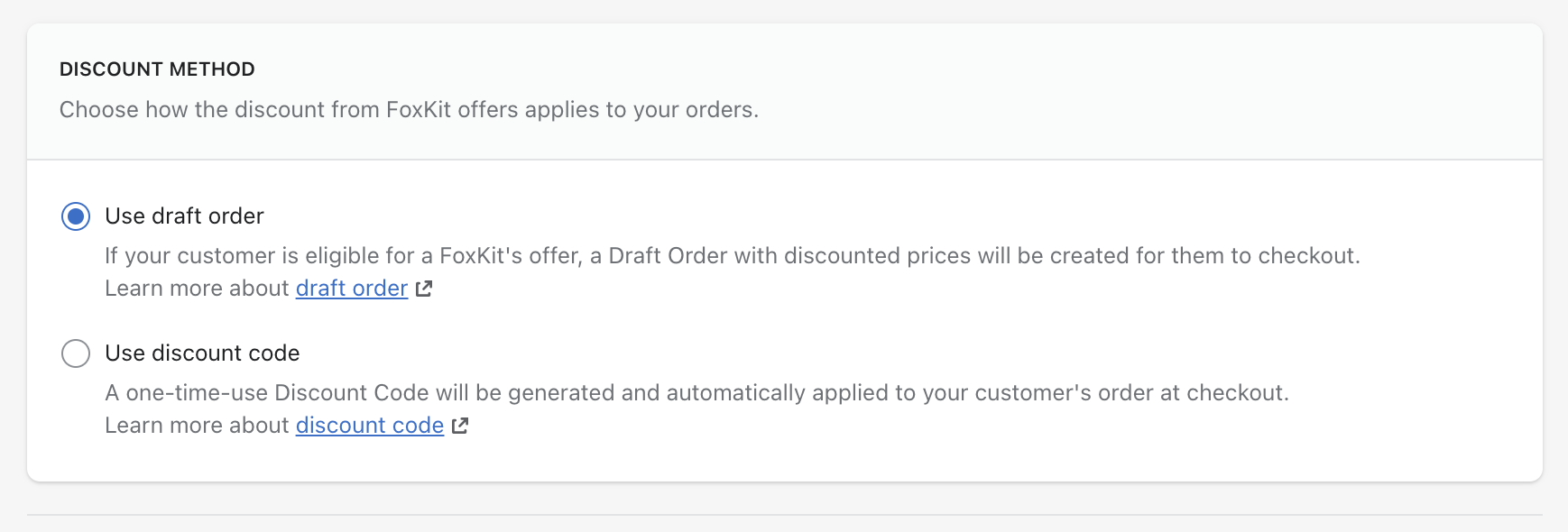This screenshot has height=532, width=1568.
Task: Open the 'discount code' help link
Action: coord(370,426)
